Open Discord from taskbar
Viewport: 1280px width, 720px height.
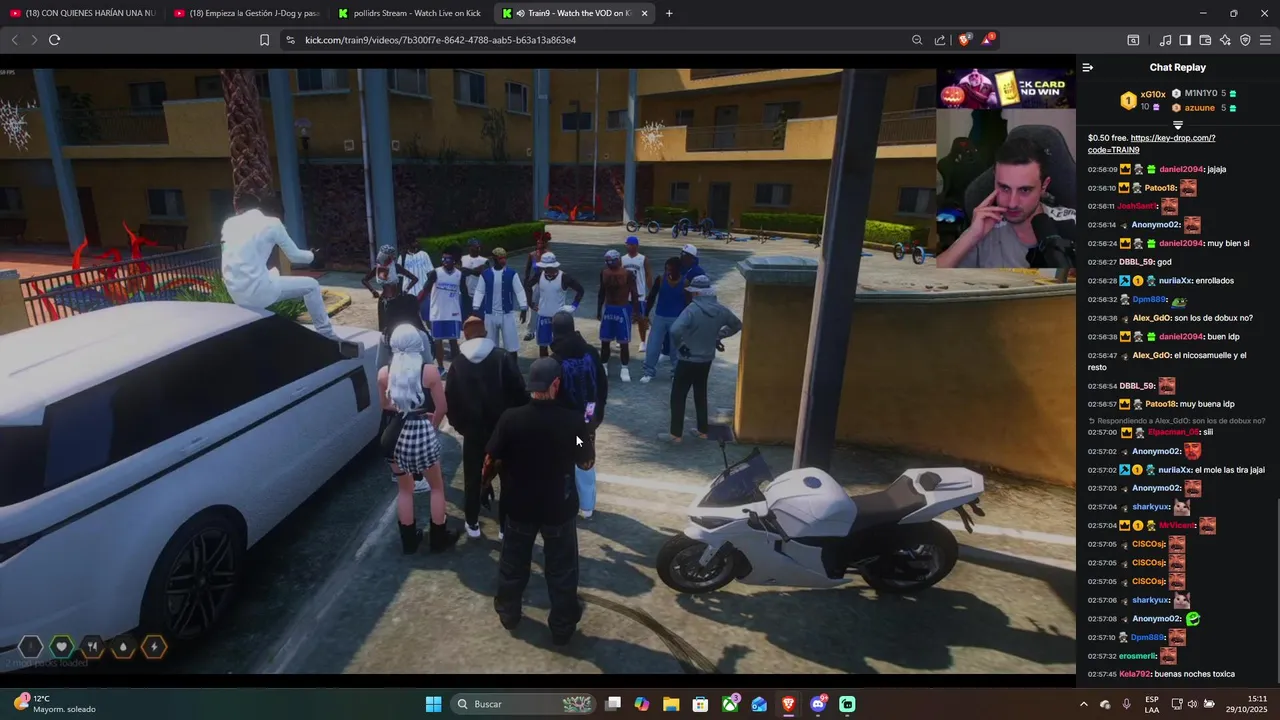pyautogui.click(x=818, y=704)
